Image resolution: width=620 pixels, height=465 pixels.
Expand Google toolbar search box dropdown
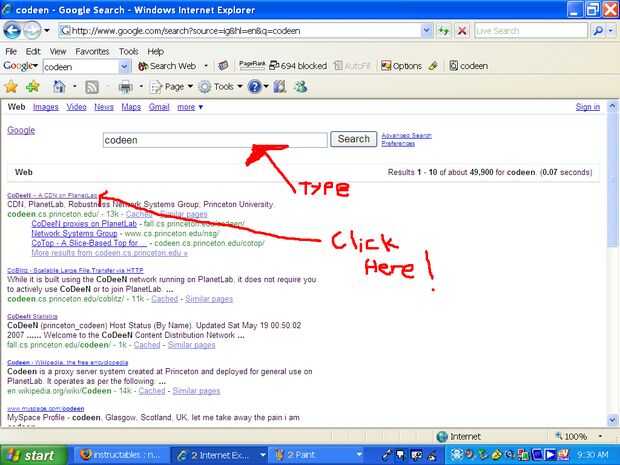click(x=124, y=66)
